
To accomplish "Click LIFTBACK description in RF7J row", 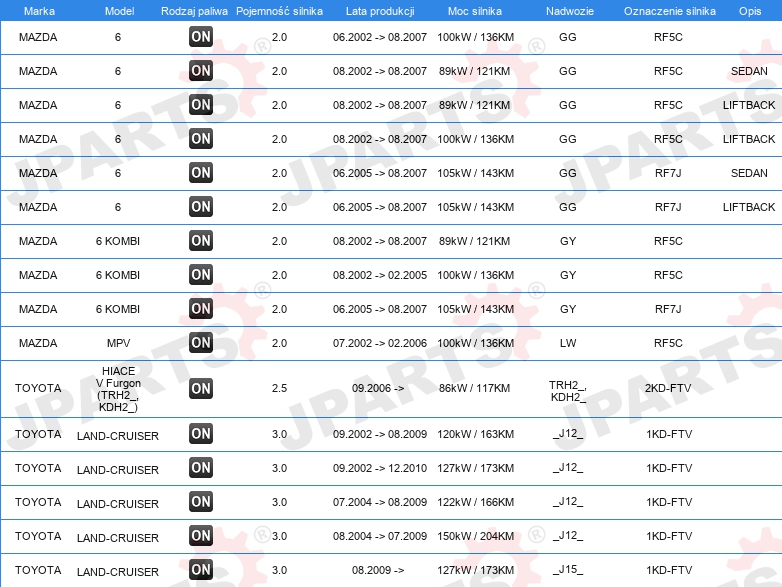I will click(749, 207).
